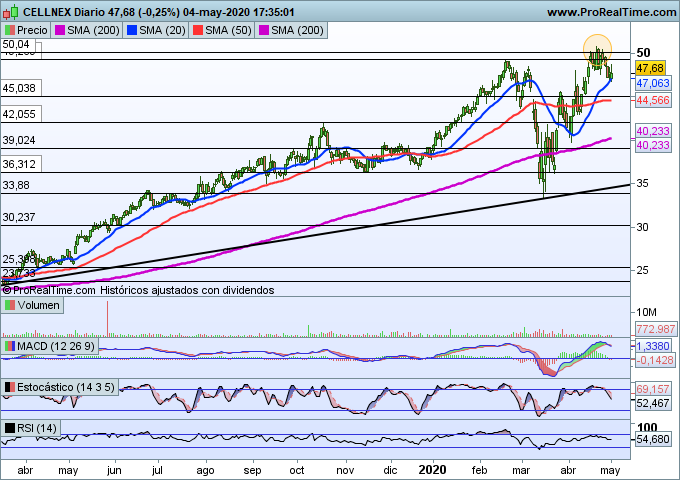
Task: Click the tall red volume spike bar
Action: point(108,319)
